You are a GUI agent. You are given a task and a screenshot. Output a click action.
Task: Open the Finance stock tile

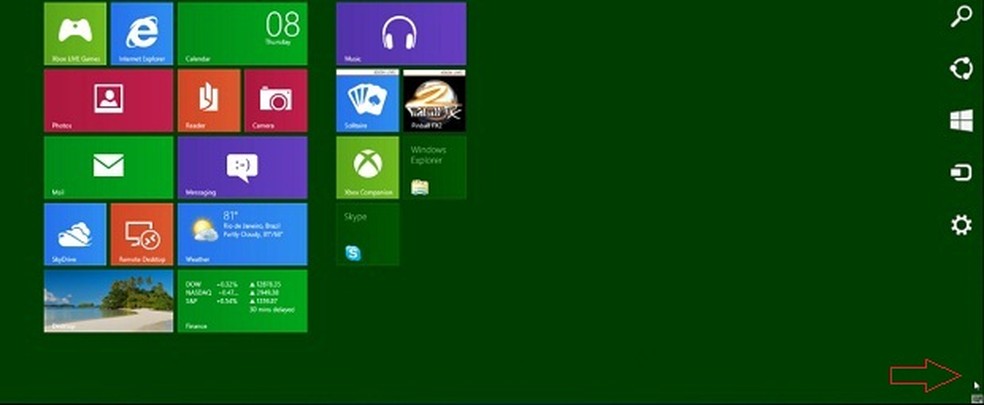coord(242,301)
